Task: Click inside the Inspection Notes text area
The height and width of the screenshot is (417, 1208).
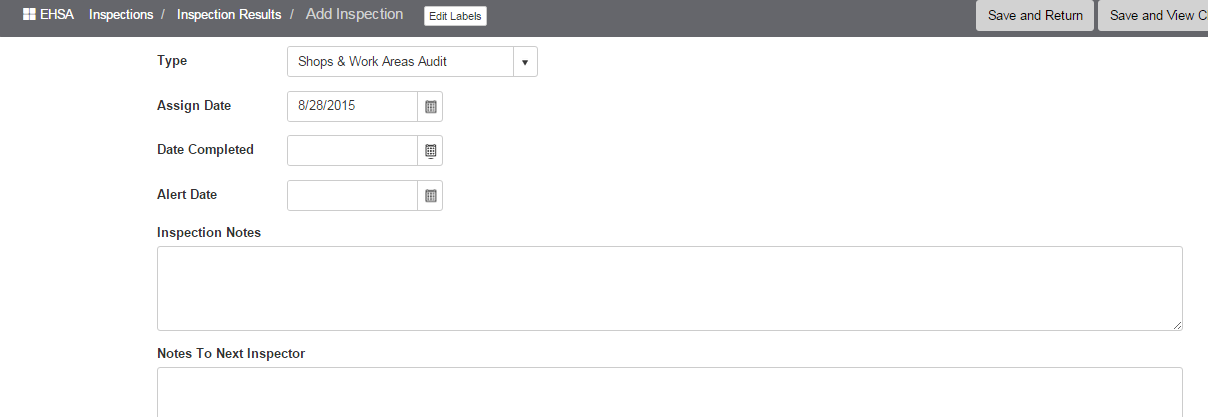Action: (670, 288)
